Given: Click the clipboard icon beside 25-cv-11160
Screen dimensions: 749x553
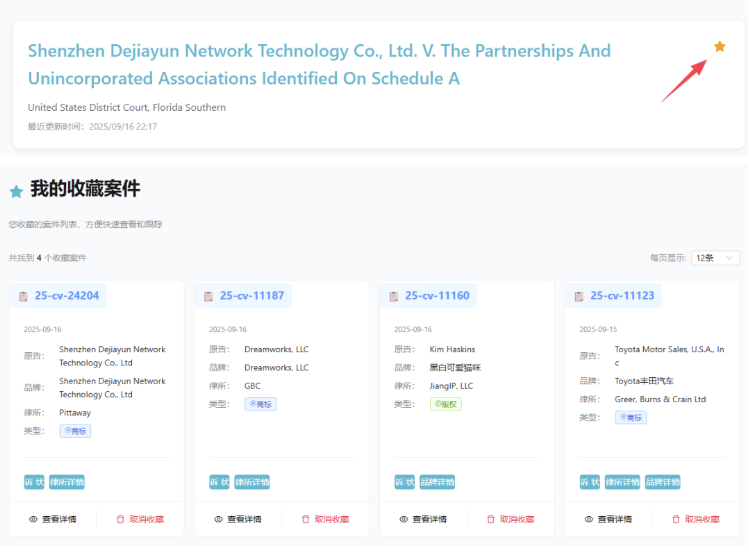Looking at the screenshot, I should (x=394, y=296).
